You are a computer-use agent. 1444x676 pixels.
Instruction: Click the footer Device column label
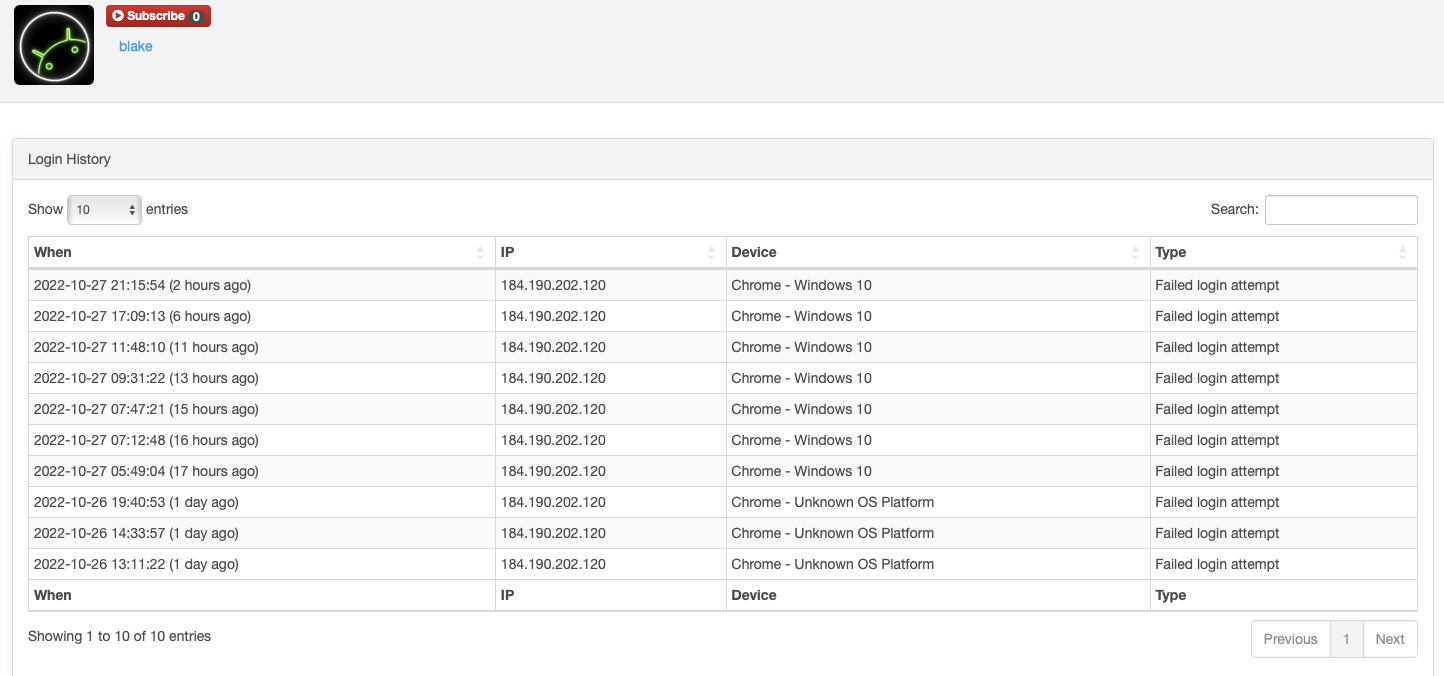pyautogui.click(x=754, y=595)
